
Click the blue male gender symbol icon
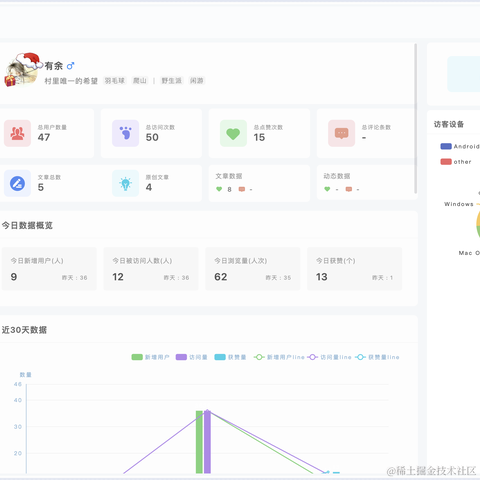[x=70, y=66]
